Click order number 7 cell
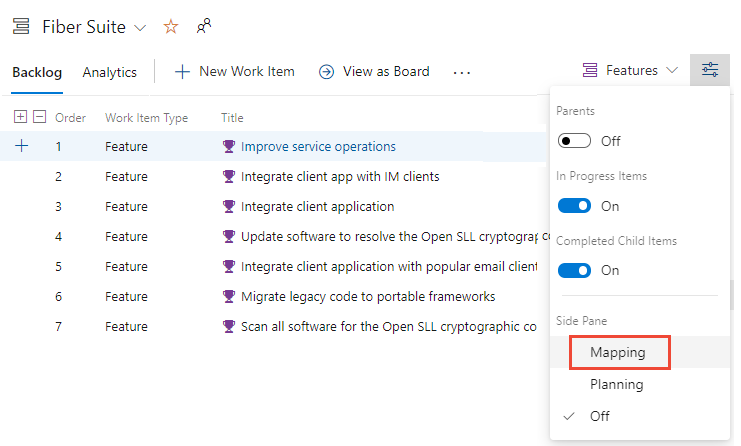This screenshot has height=446, width=741. click(58, 326)
